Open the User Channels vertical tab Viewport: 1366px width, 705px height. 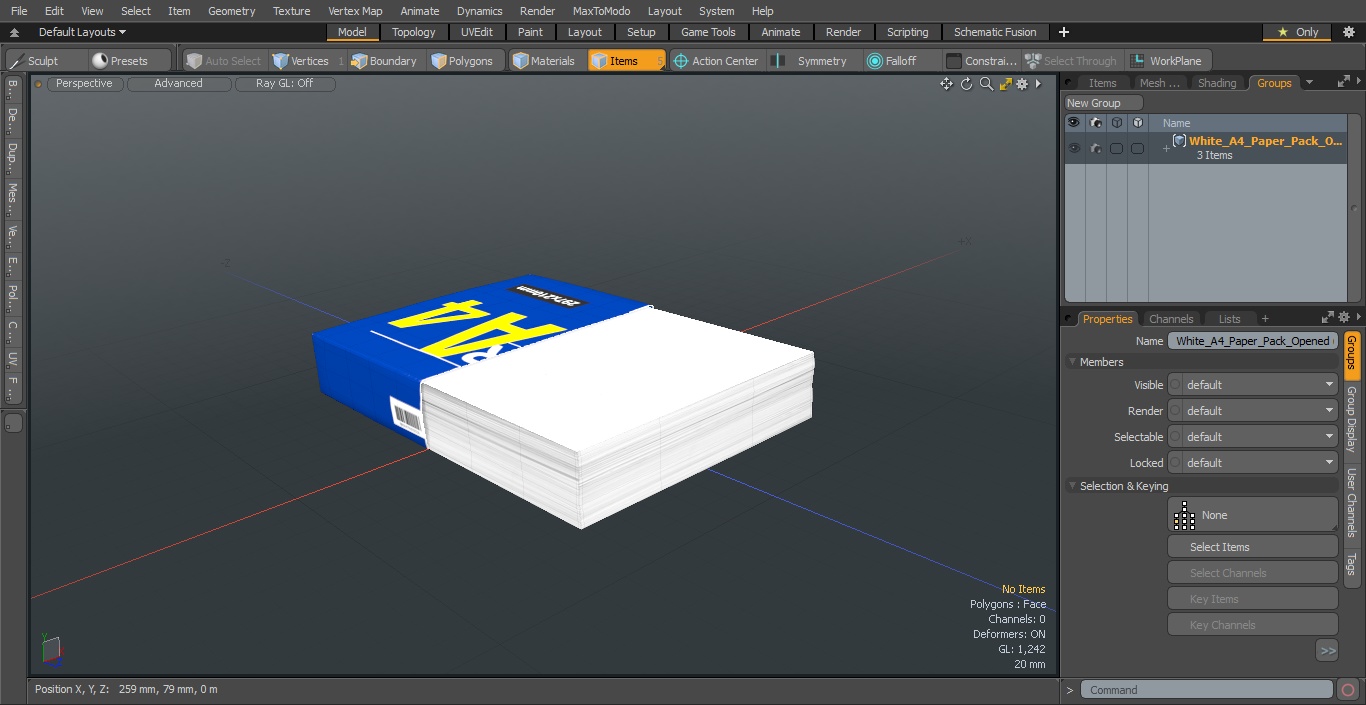coord(1352,503)
